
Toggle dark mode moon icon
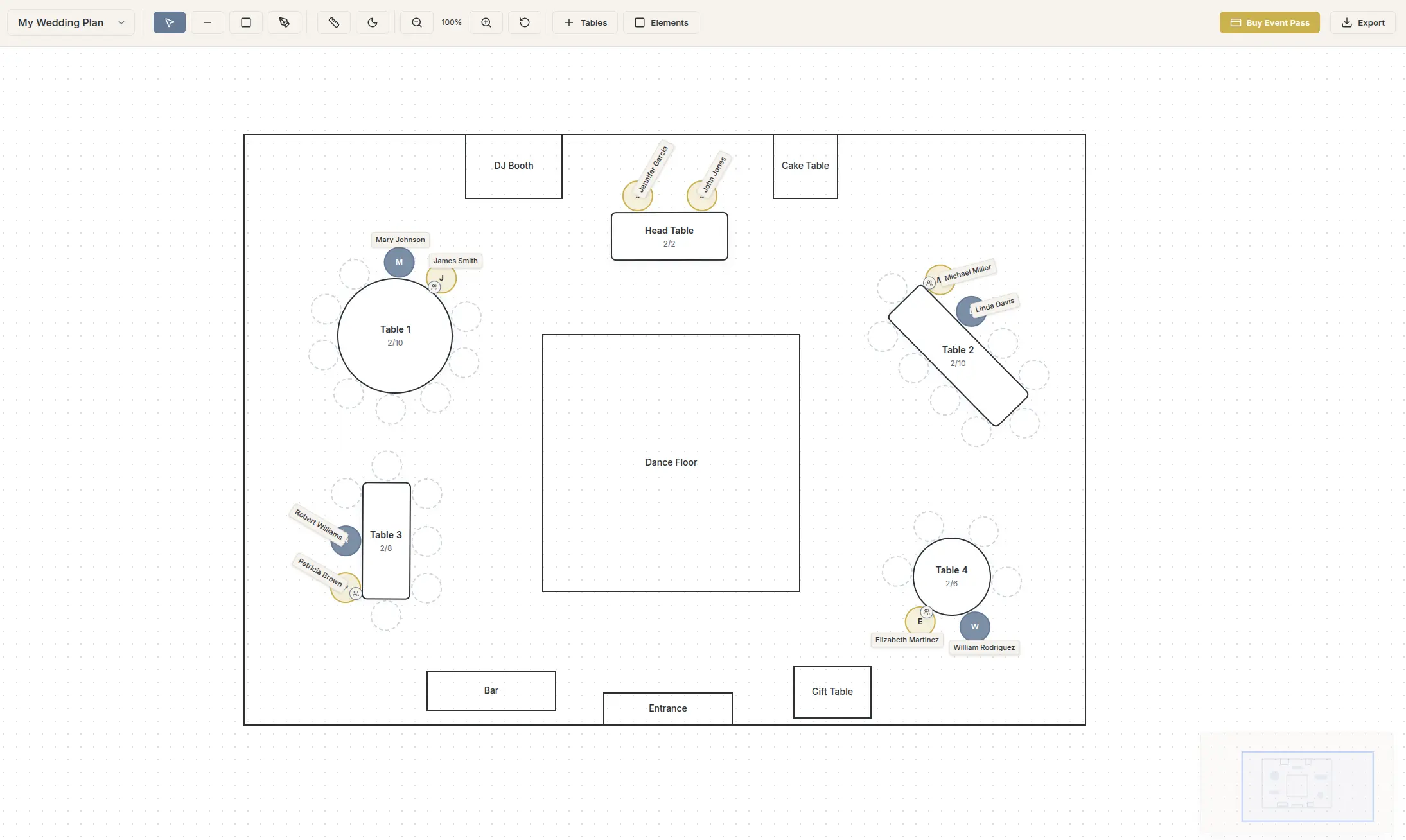click(373, 22)
